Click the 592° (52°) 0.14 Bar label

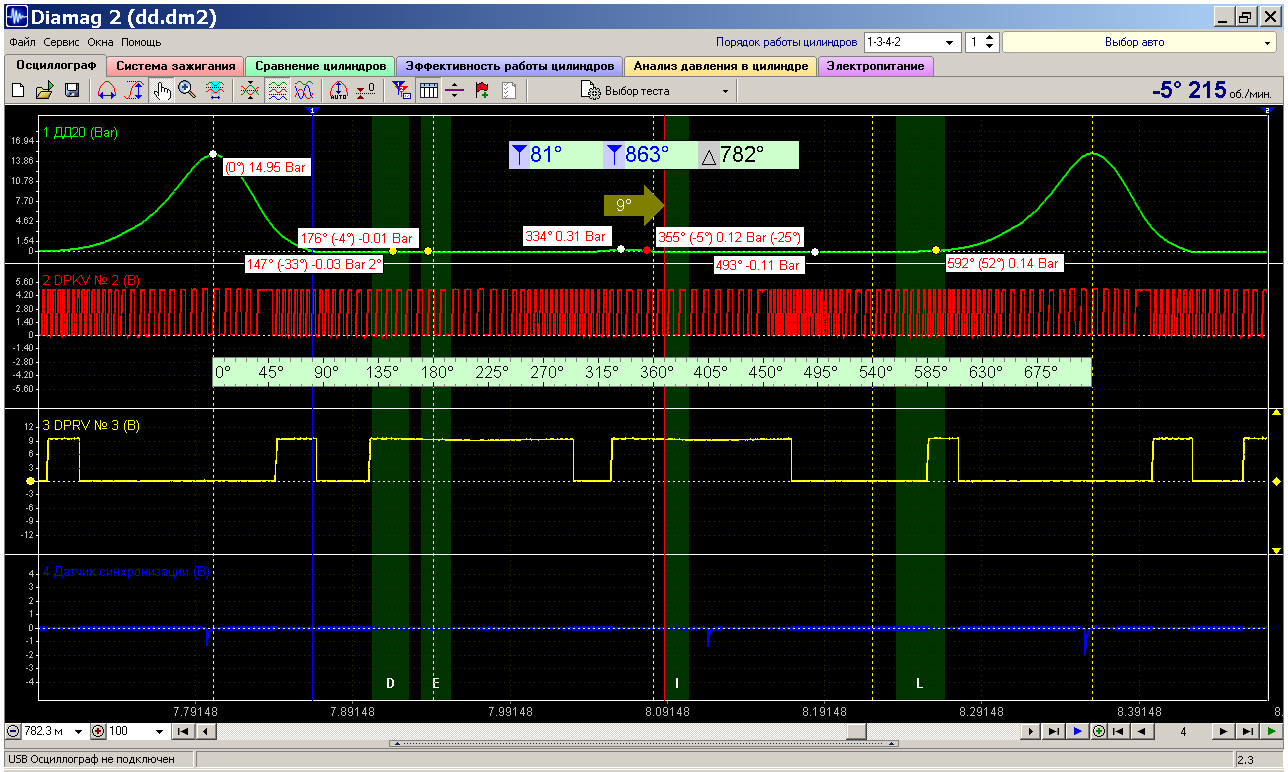point(1003,264)
